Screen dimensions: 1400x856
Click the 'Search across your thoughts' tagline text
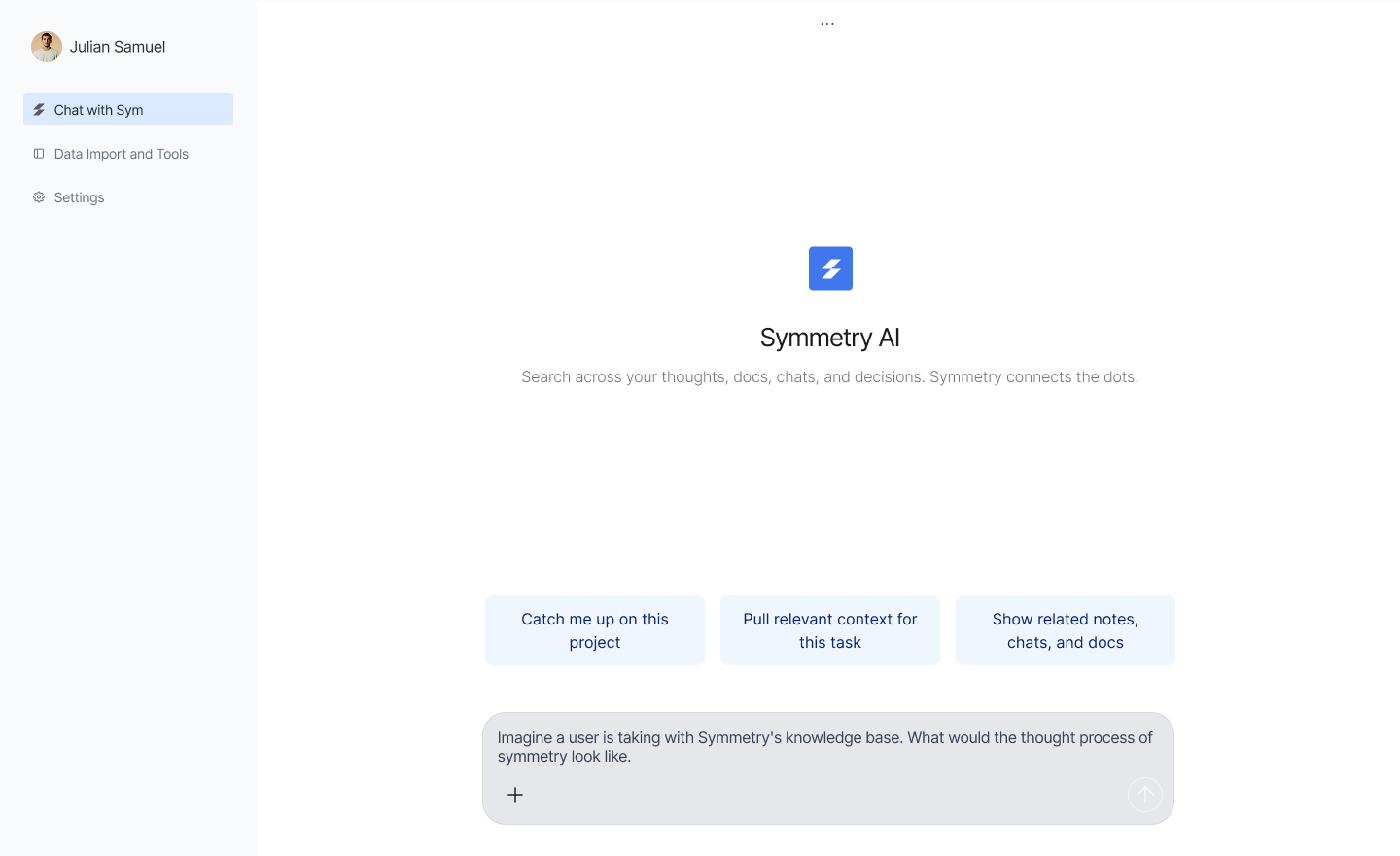click(x=830, y=377)
